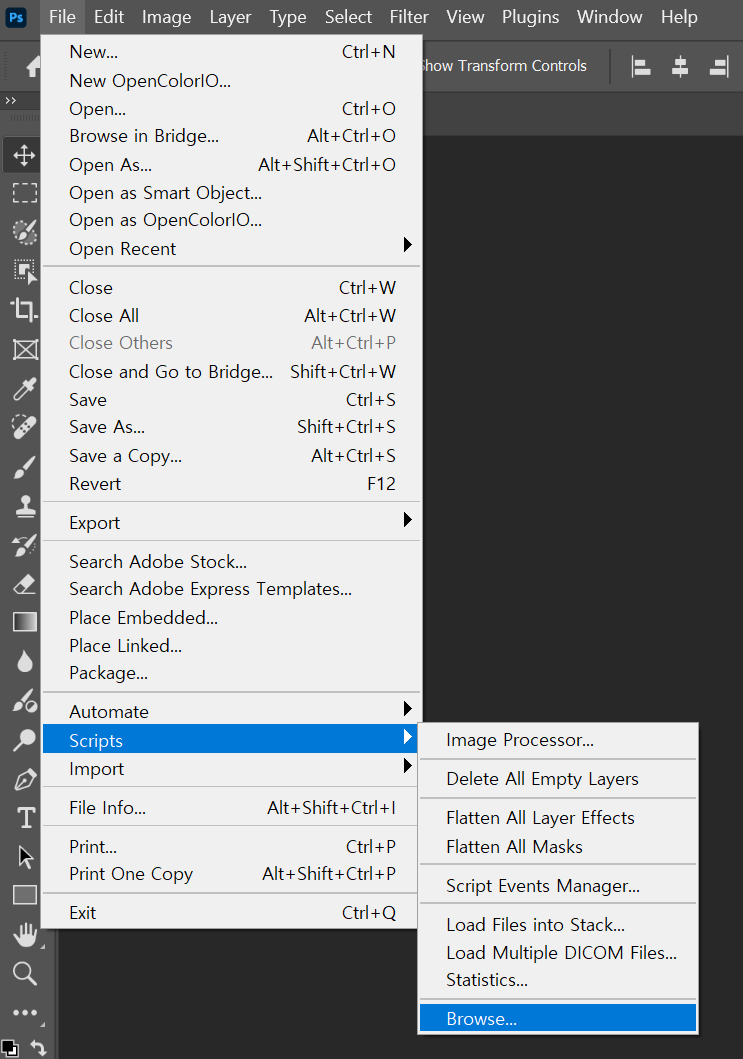This screenshot has width=743, height=1059.
Task: Select the Clone Stamp tool
Action: 24,505
